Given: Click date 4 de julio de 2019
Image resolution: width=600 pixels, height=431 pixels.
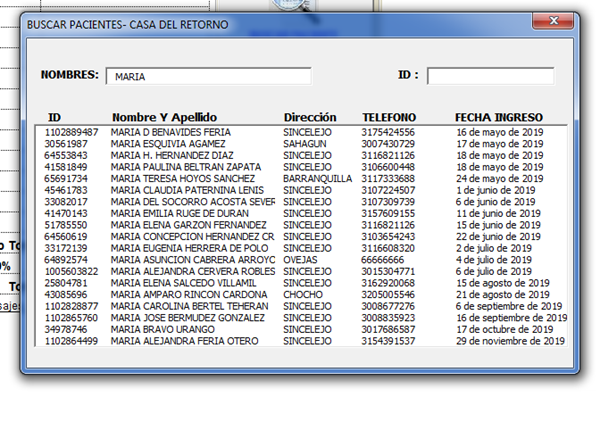Looking at the screenshot, I should click(494, 260).
